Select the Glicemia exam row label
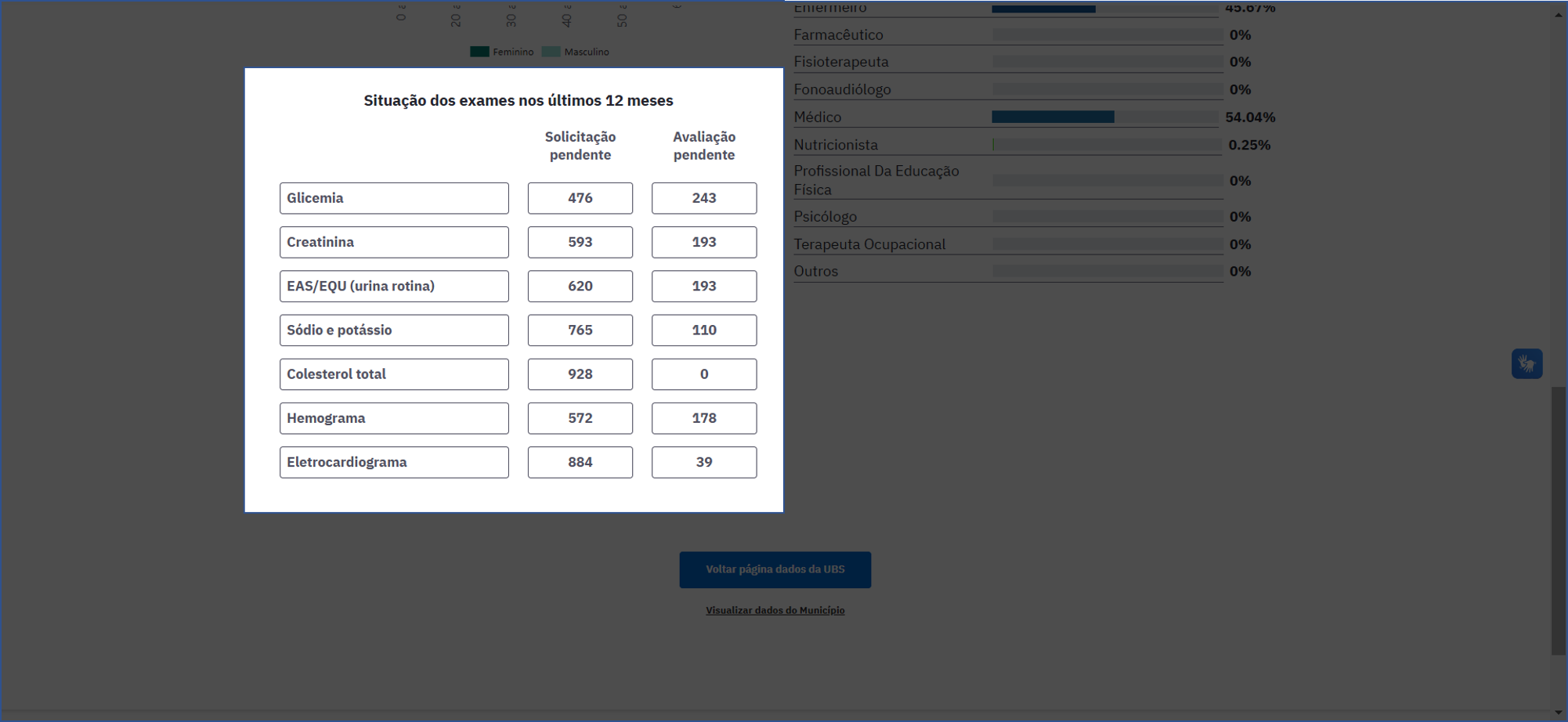This screenshot has width=1568, height=722. click(x=394, y=198)
